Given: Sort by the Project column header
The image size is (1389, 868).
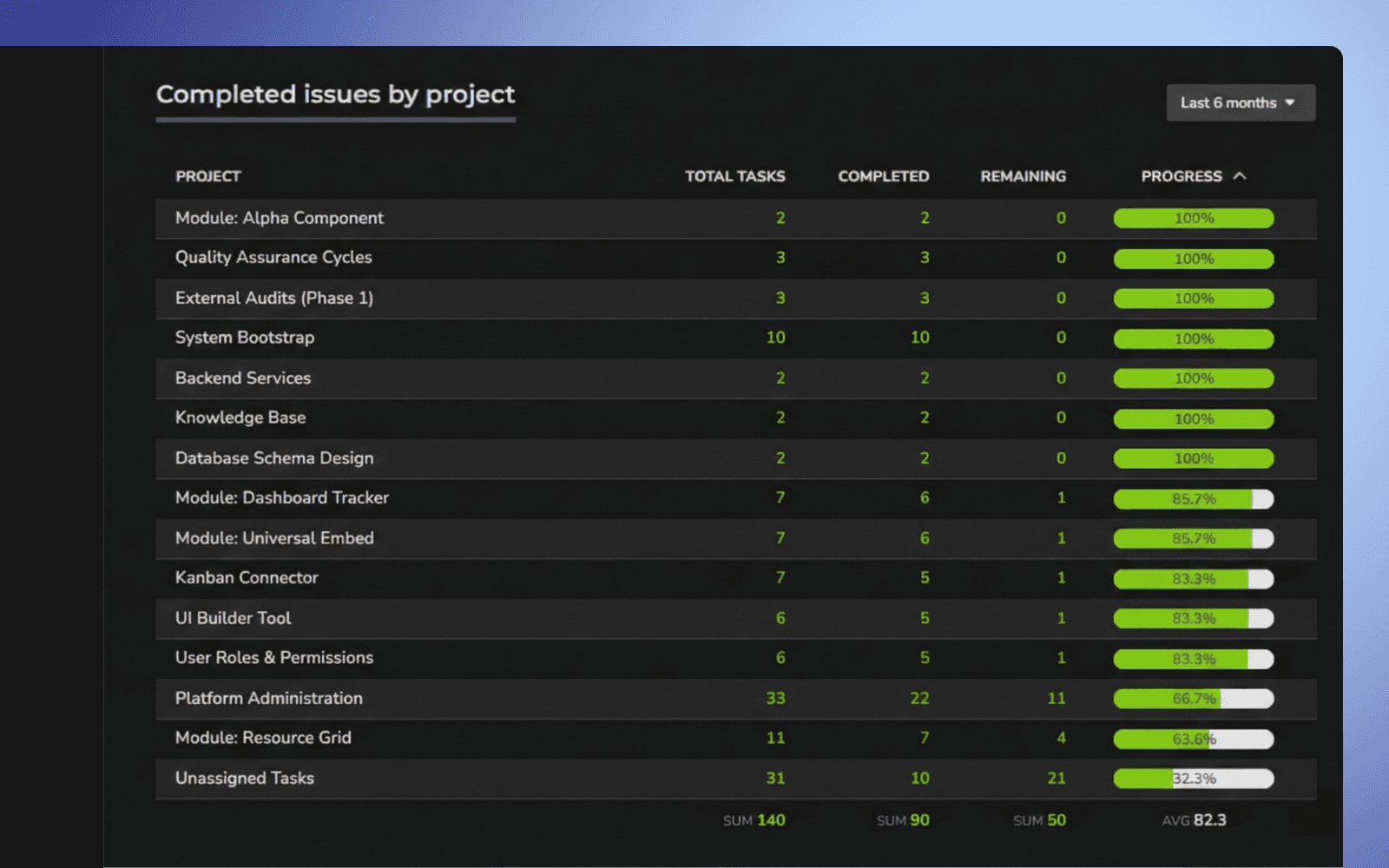Looking at the screenshot, I should [x=207, y=175].
